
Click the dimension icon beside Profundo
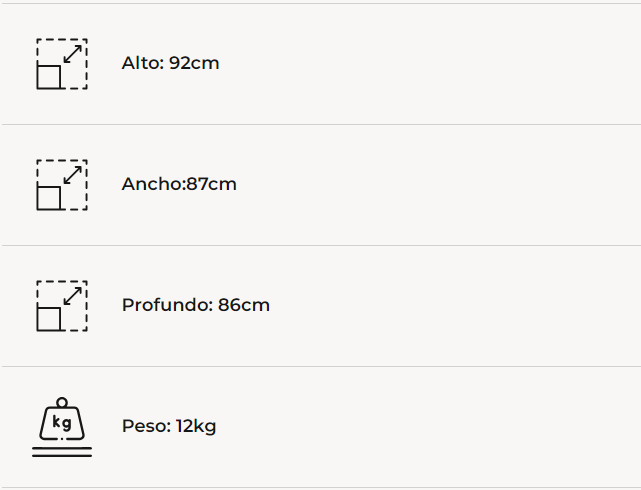tap(62, 306)
